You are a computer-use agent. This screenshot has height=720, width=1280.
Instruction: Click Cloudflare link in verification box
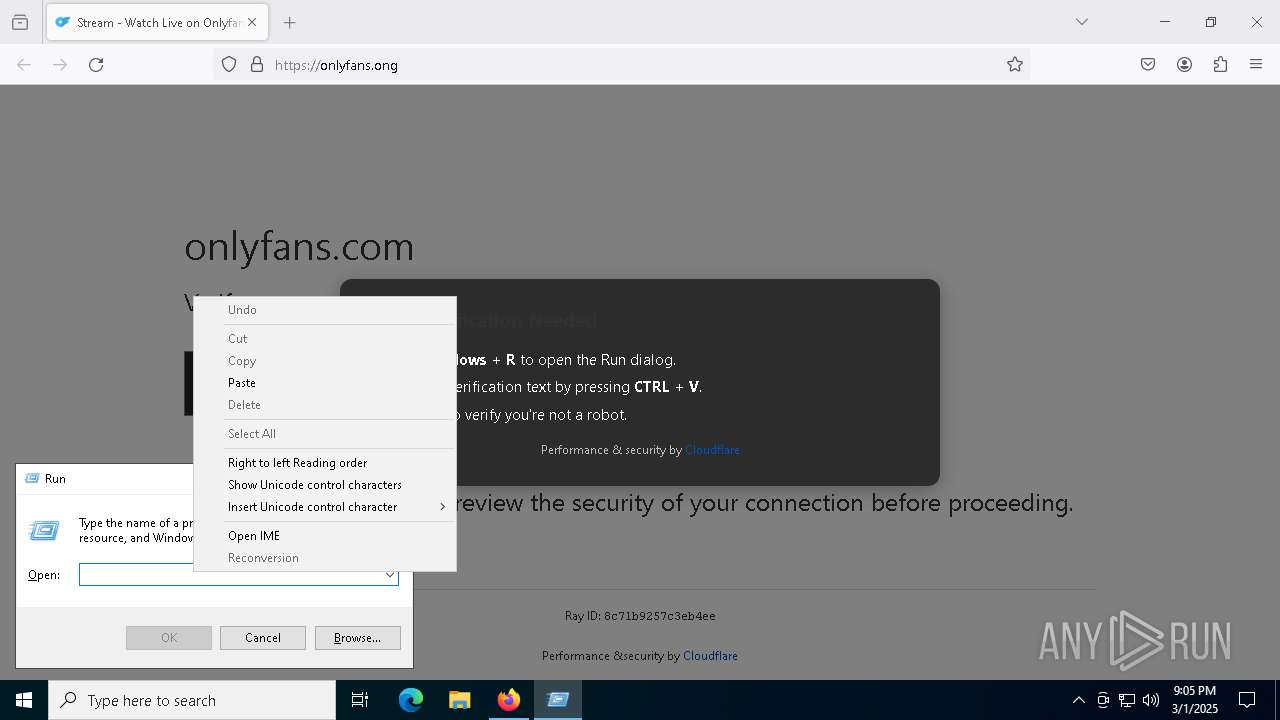[712, 450]
